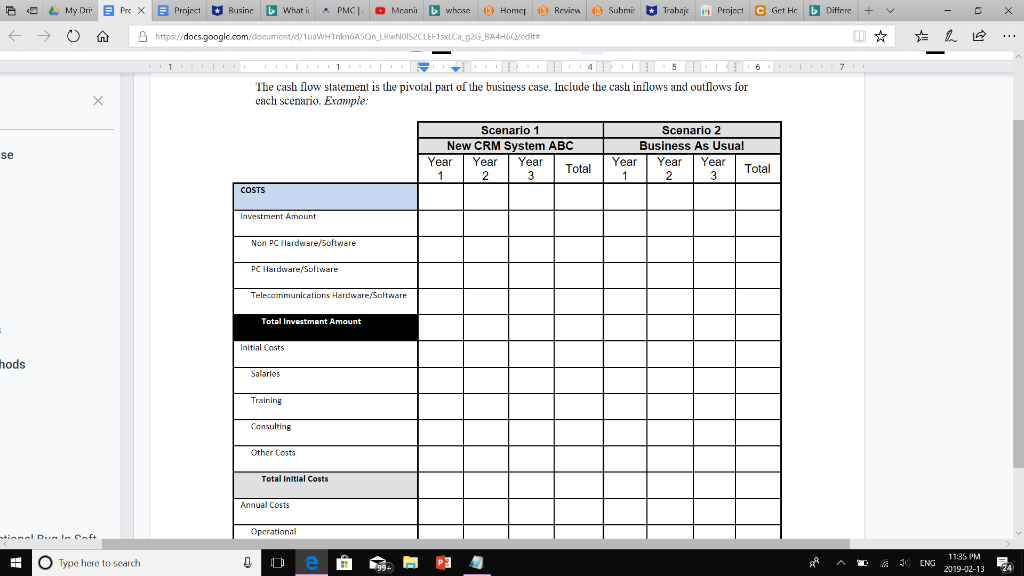Click the Telecommunications Hardware/Software label
The width and height of the screenshot is (1024, 576).
[328, 295]
